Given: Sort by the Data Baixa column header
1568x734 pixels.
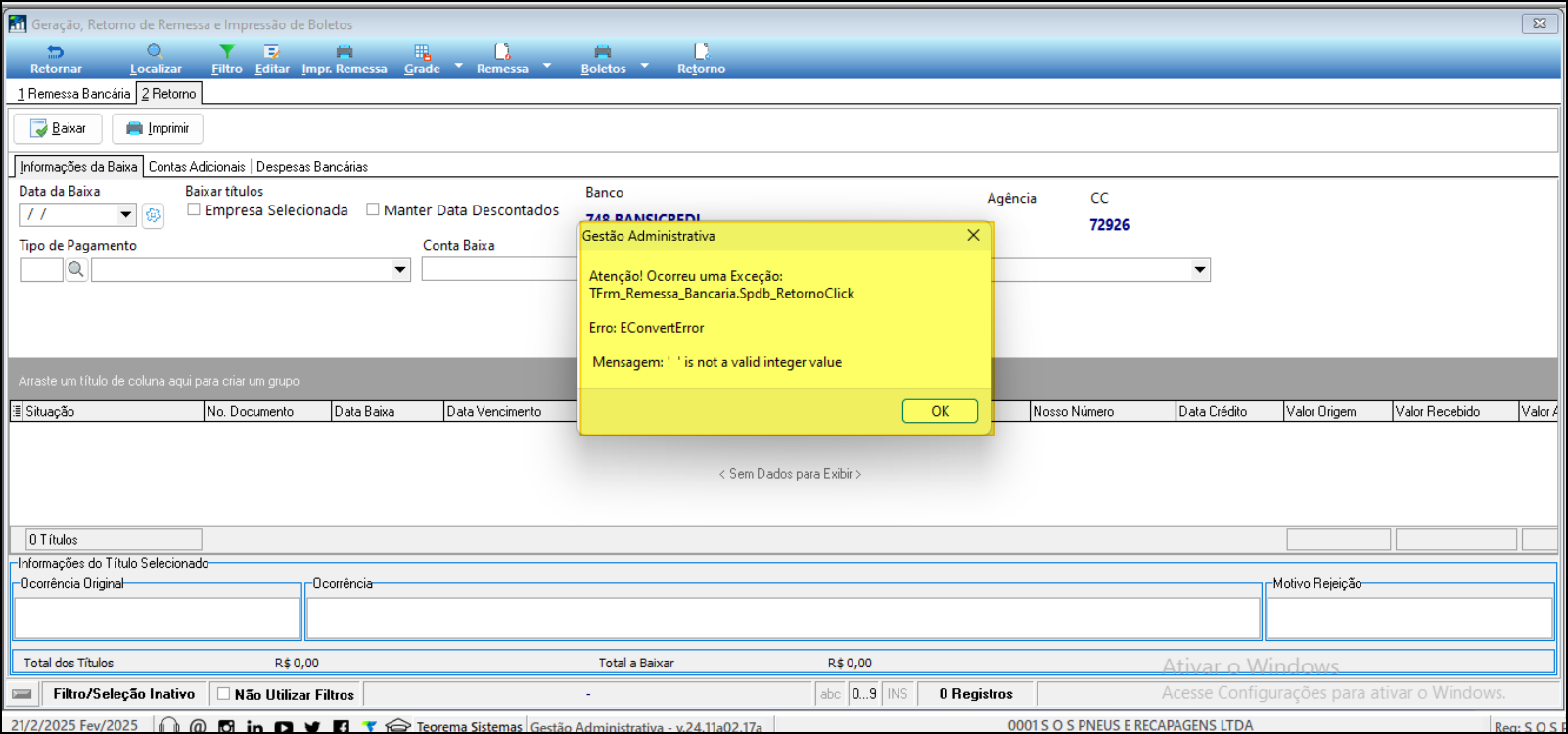Looking at the screenshot, I should pos(388,412).
